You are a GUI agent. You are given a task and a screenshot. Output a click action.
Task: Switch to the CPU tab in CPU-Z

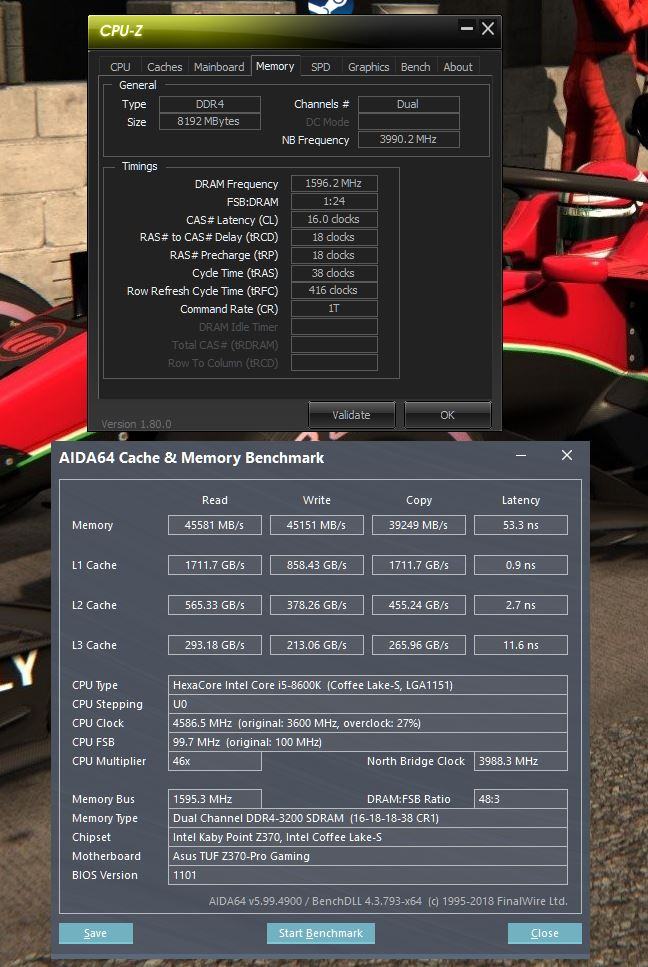[x=120, y=67]
